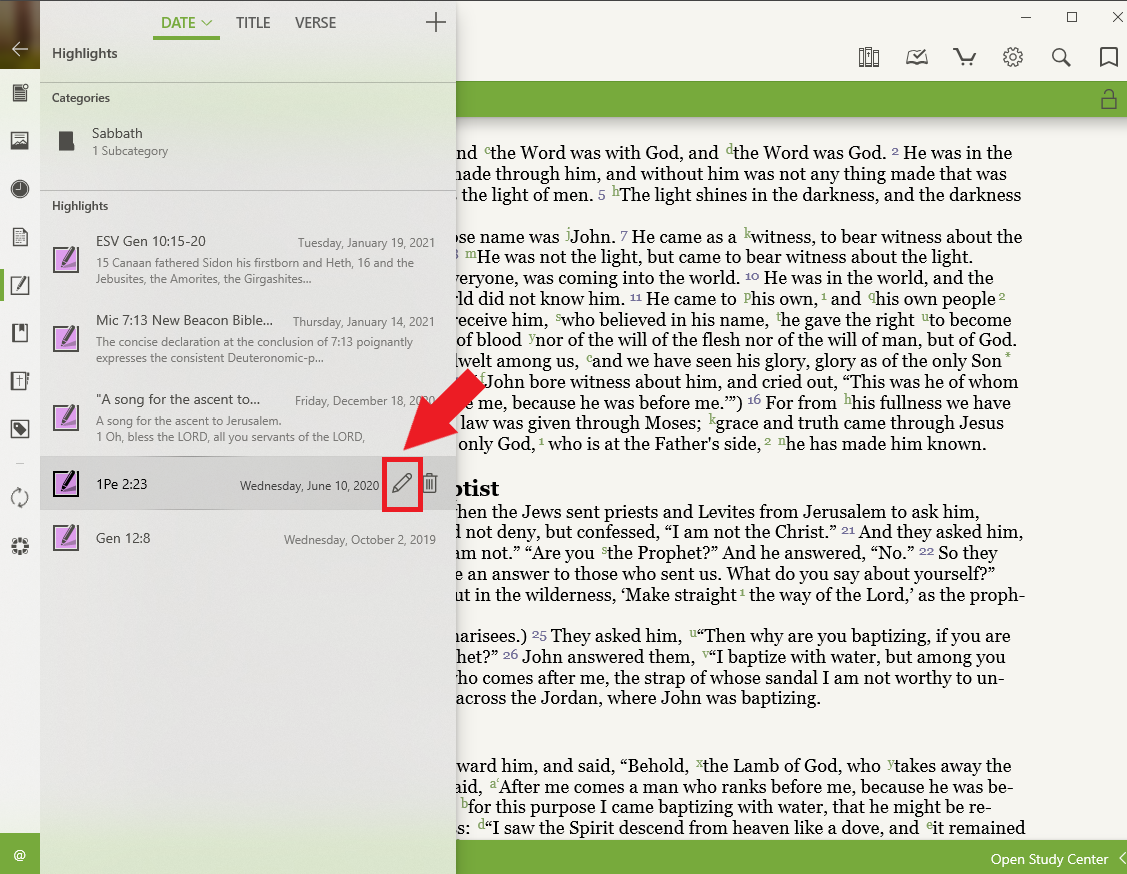Click the search magnifying glass

point(1061,57)
